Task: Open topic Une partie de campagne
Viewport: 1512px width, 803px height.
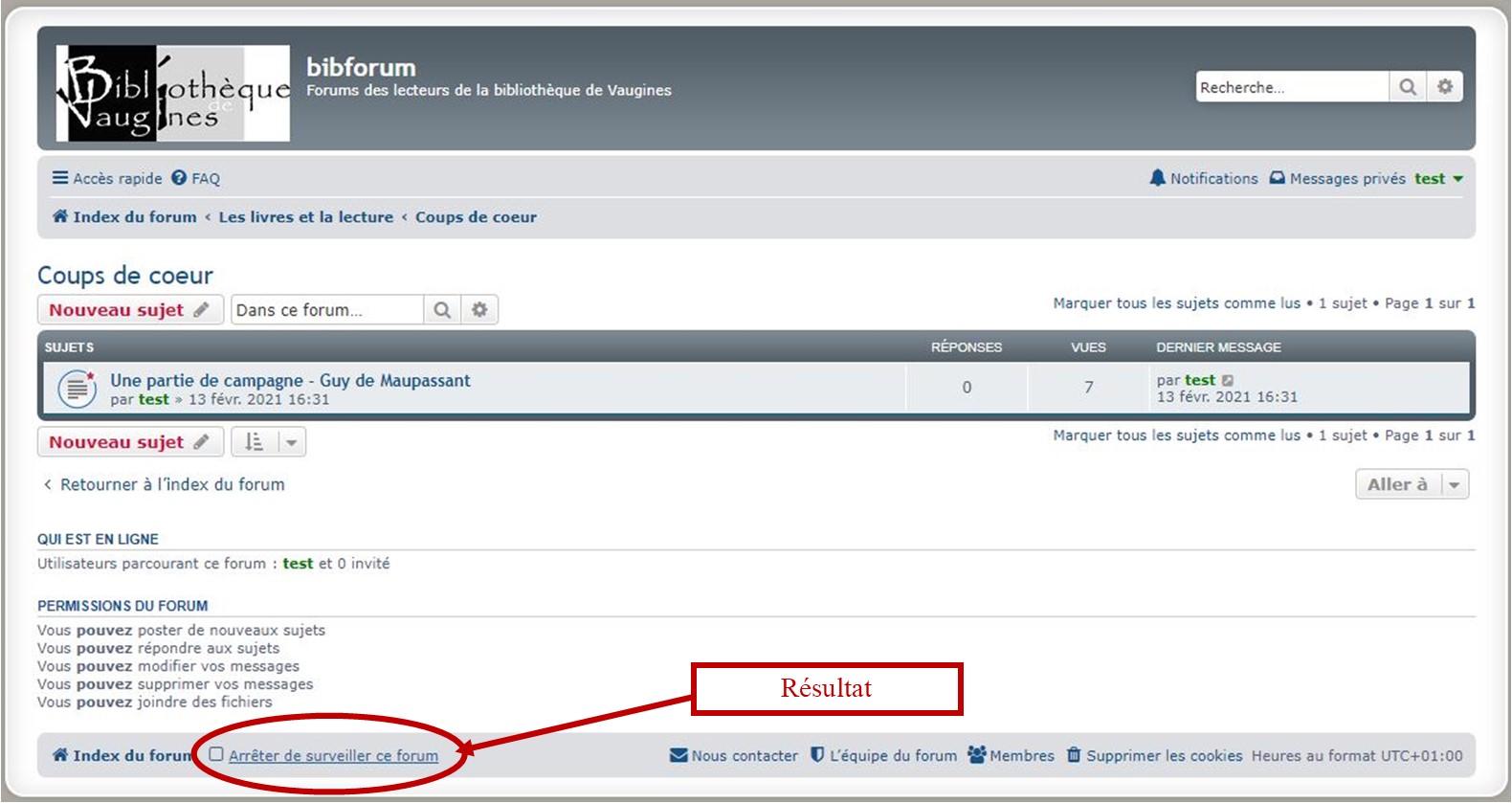Action: [x=290, y=380]
